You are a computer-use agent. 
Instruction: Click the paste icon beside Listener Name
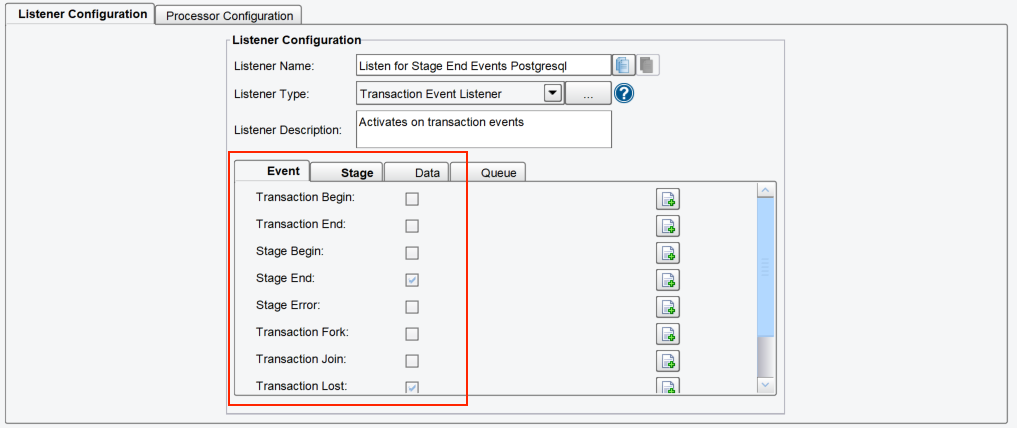[x=647, y=65]
